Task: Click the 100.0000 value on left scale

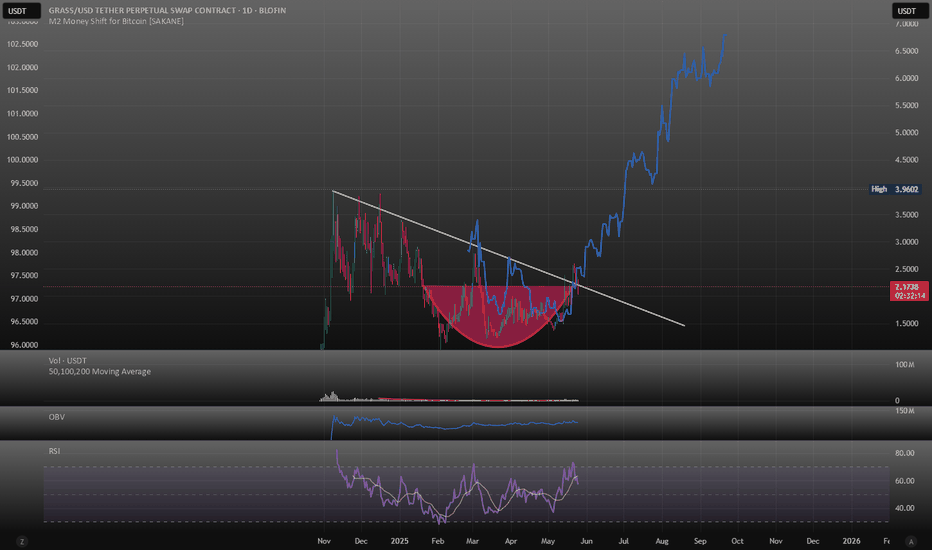Action: coord(23,160)
